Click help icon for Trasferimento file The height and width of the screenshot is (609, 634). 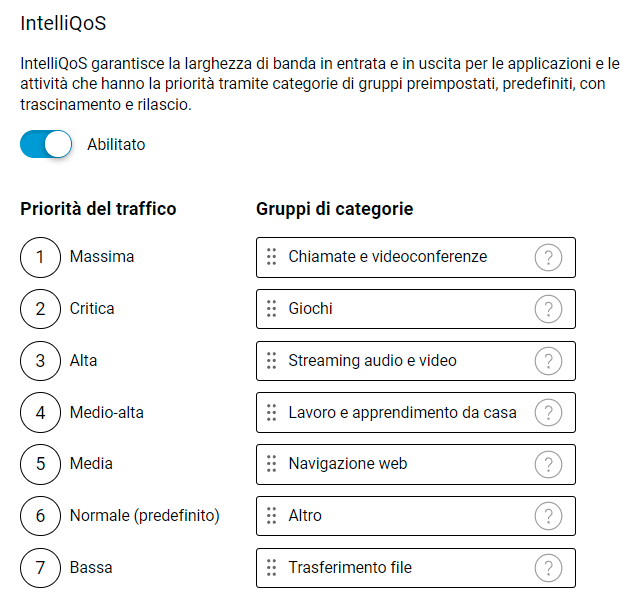pyautogui.click(x=548, y=568)
